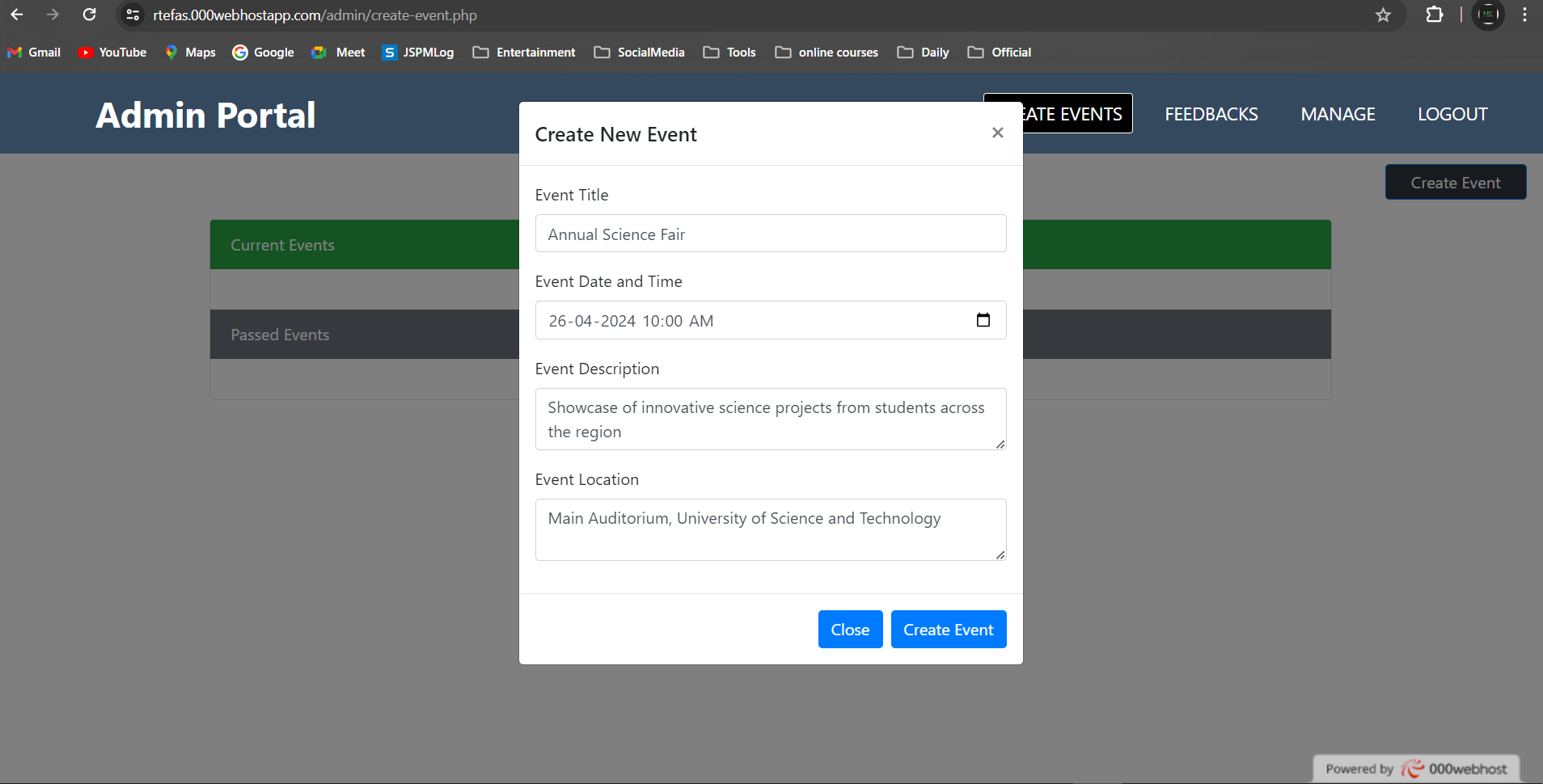Expand the Entertainment bookmarks folder
This screenshot has width=1543, height=784.
pos(524,52)
